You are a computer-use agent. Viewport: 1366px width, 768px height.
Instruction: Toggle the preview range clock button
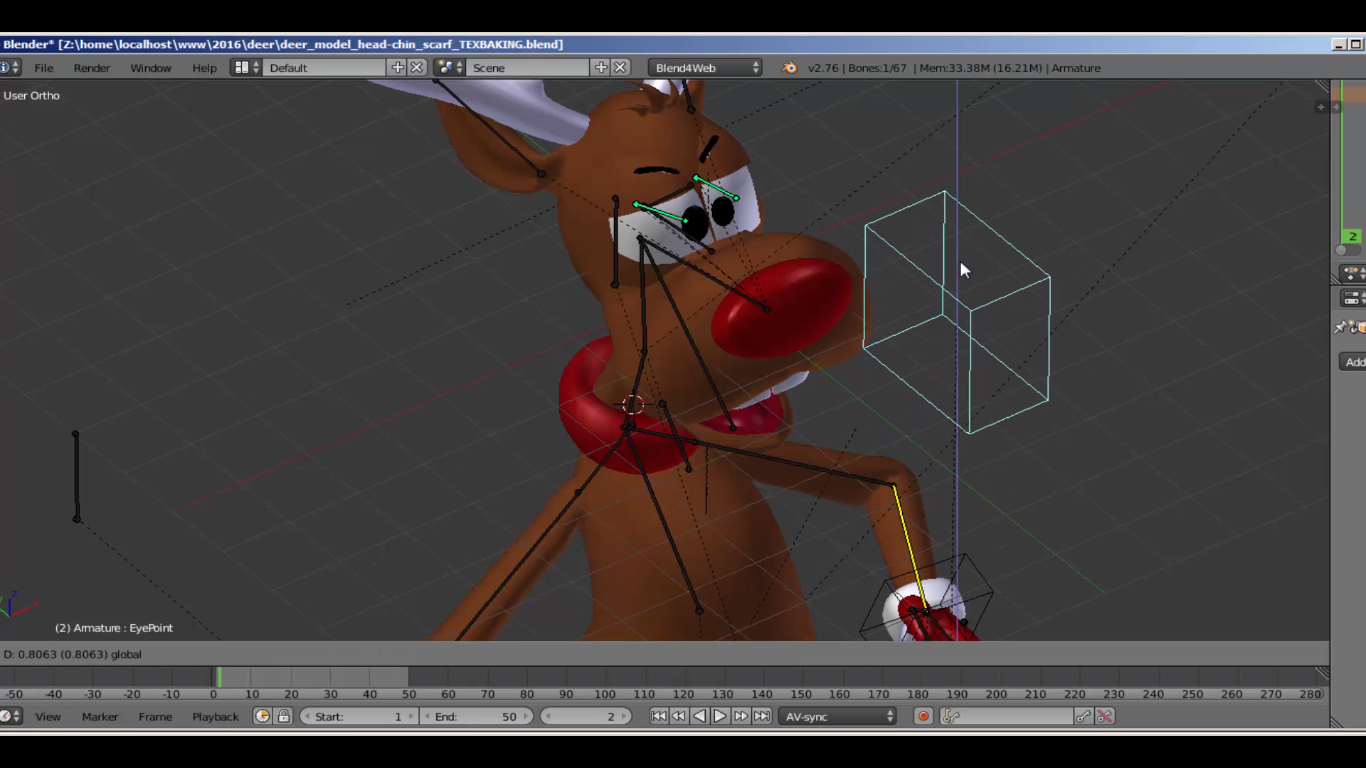click(262, 716)
